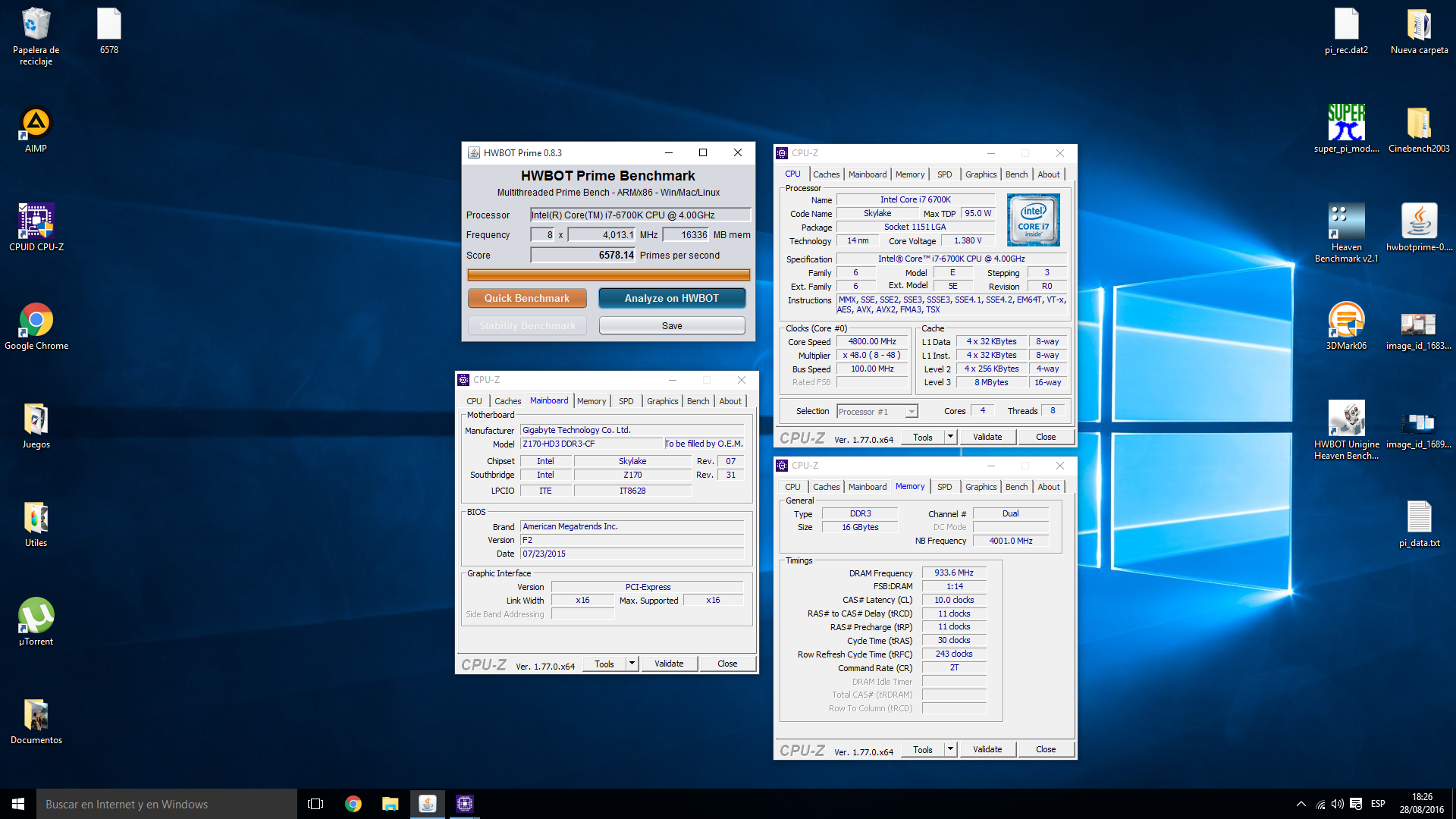
Task: Launch HWBOT Unigine Heaven Bench icon
Action: (1346, 430)
